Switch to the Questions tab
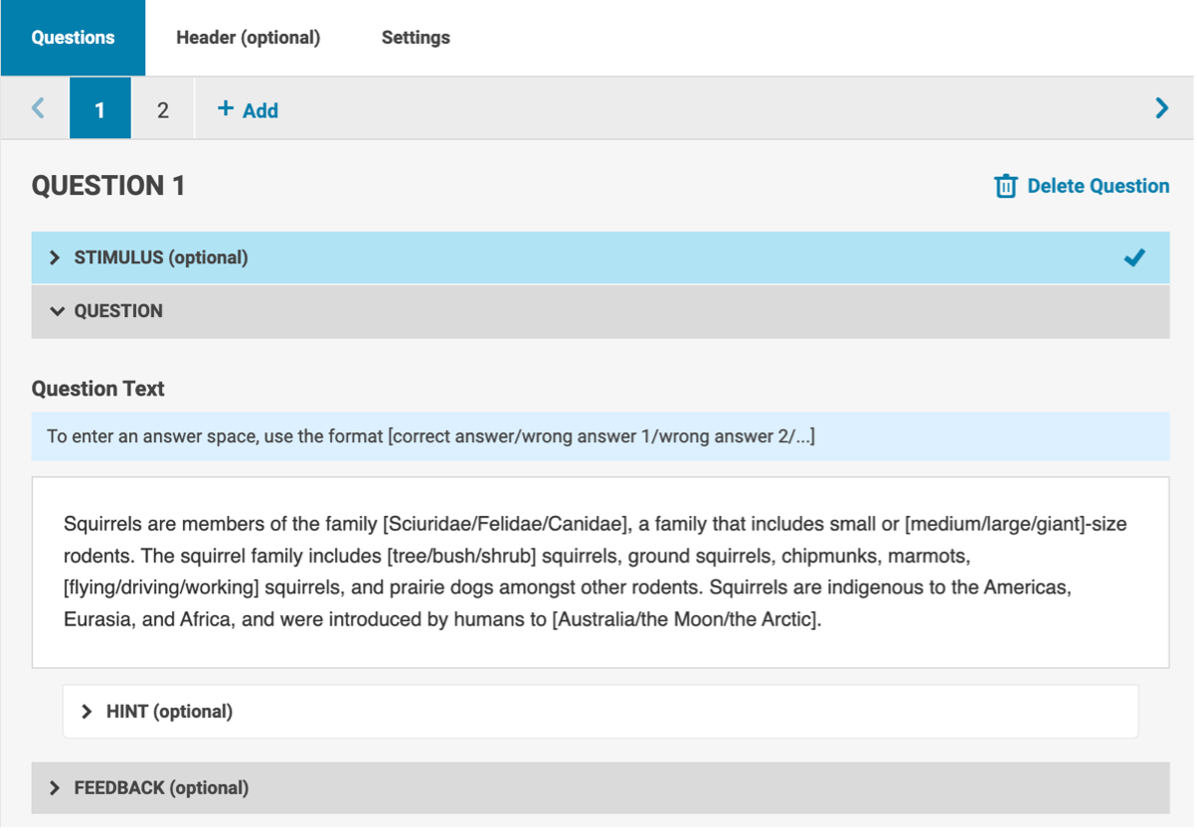Viewport: 1197px width, 831px height. point(73,37)
